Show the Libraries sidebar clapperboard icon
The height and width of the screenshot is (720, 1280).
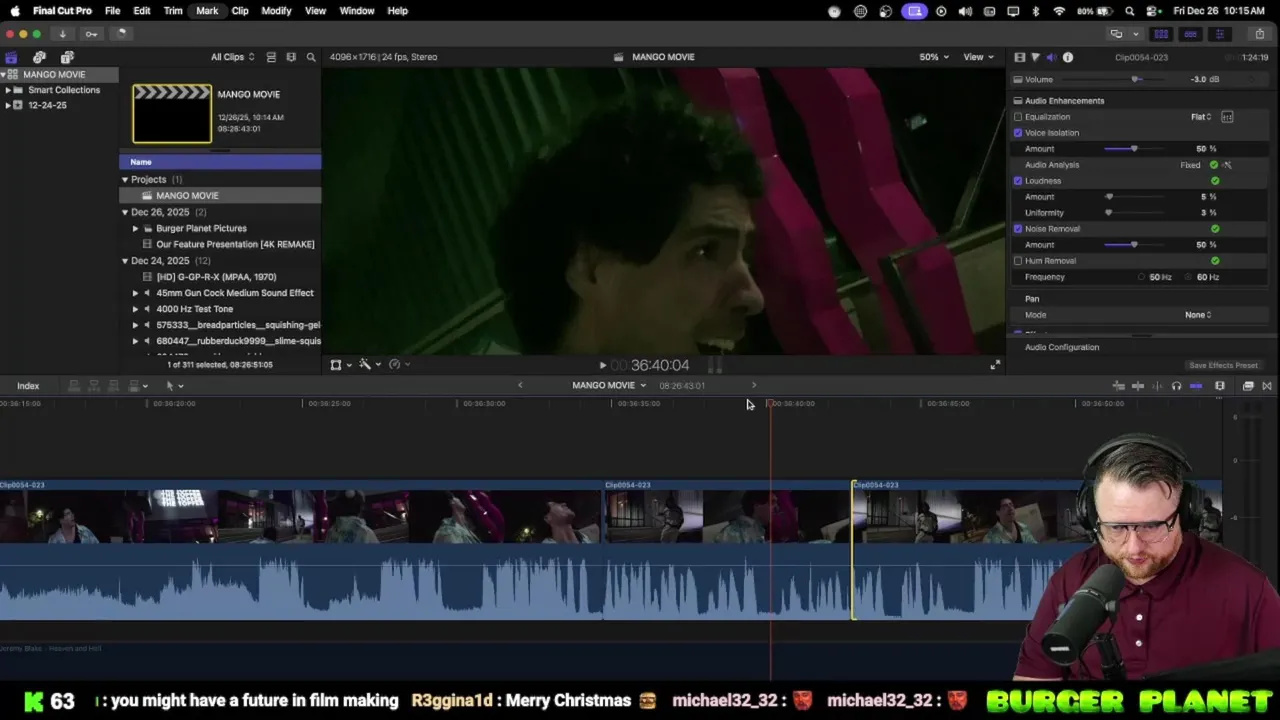tap(11, 57)
